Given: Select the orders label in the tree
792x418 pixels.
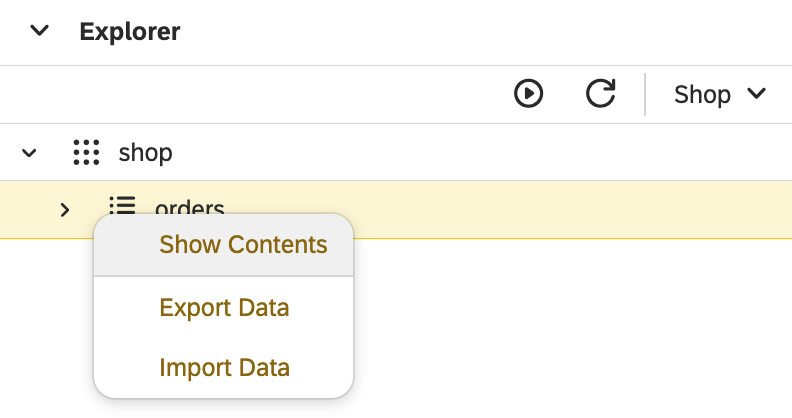Looking at the screenshot, I should (189, 207).
